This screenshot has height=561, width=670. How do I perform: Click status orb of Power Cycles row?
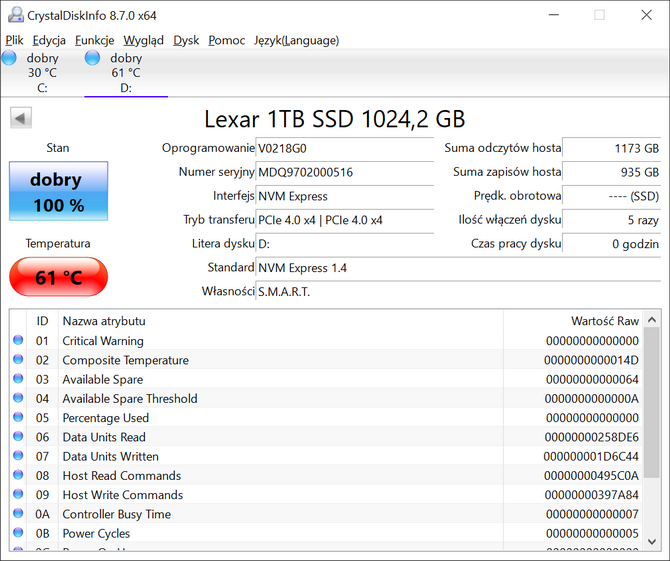(18, 532)
